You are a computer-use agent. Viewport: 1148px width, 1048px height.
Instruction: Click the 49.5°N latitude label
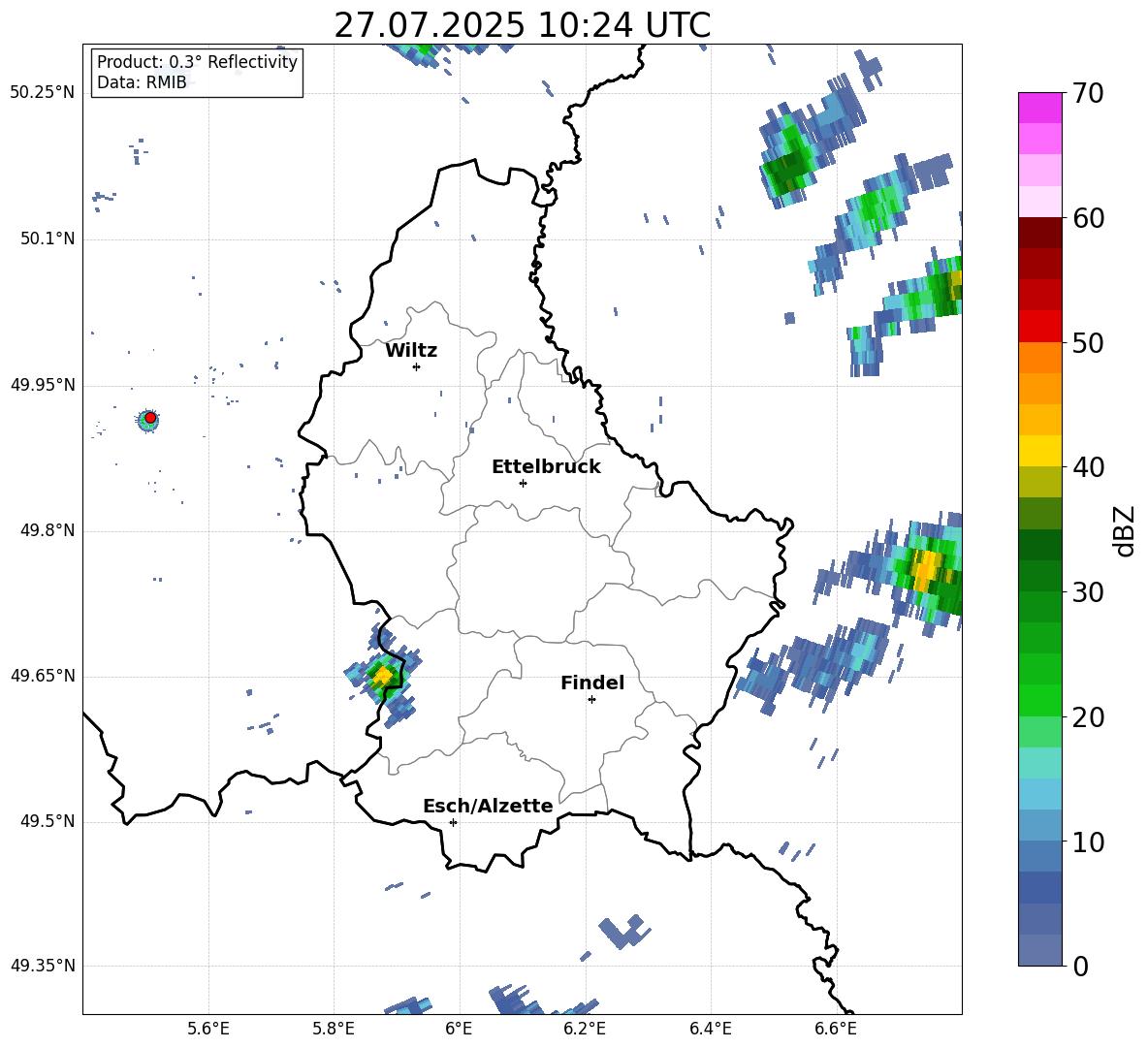[x=48, y=822]
